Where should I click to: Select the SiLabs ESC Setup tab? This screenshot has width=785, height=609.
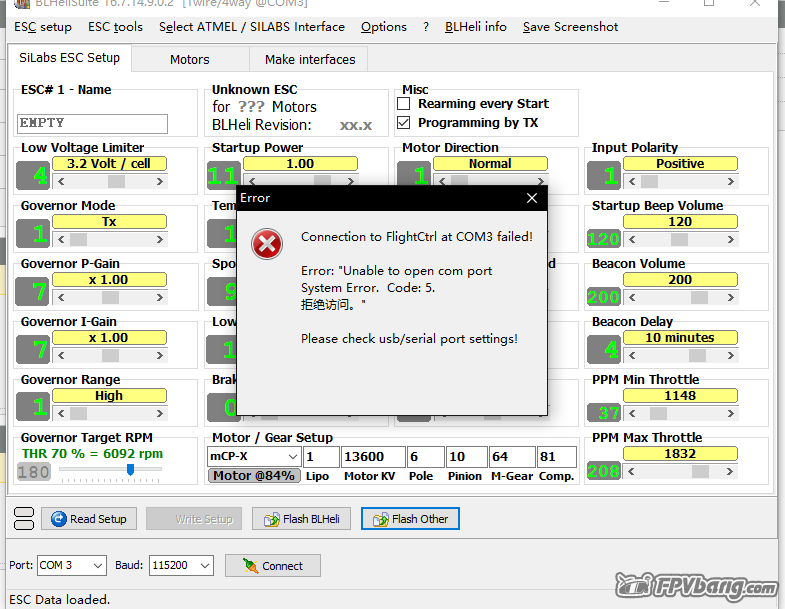70,58
